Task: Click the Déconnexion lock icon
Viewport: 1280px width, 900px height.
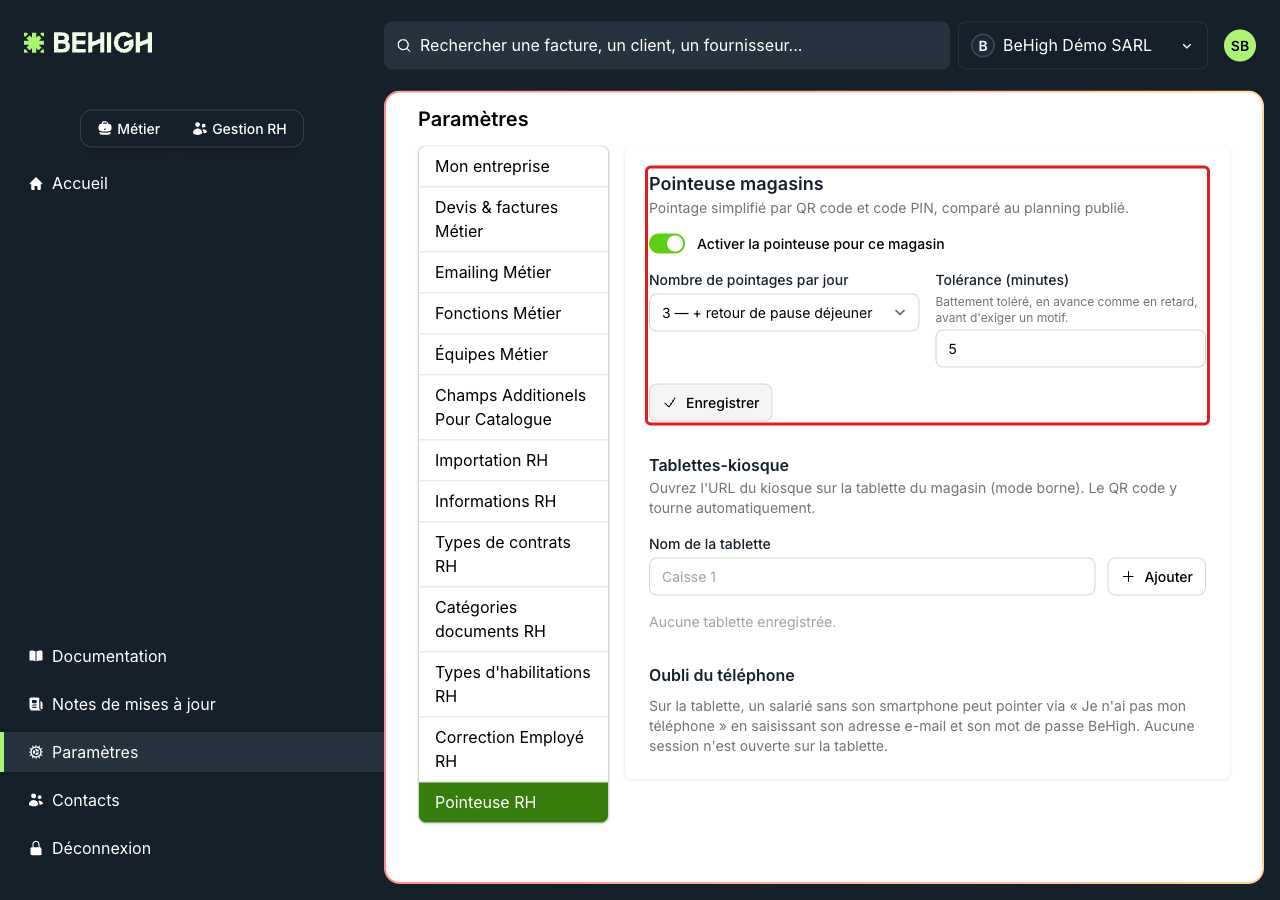Action: click(36, 848)
